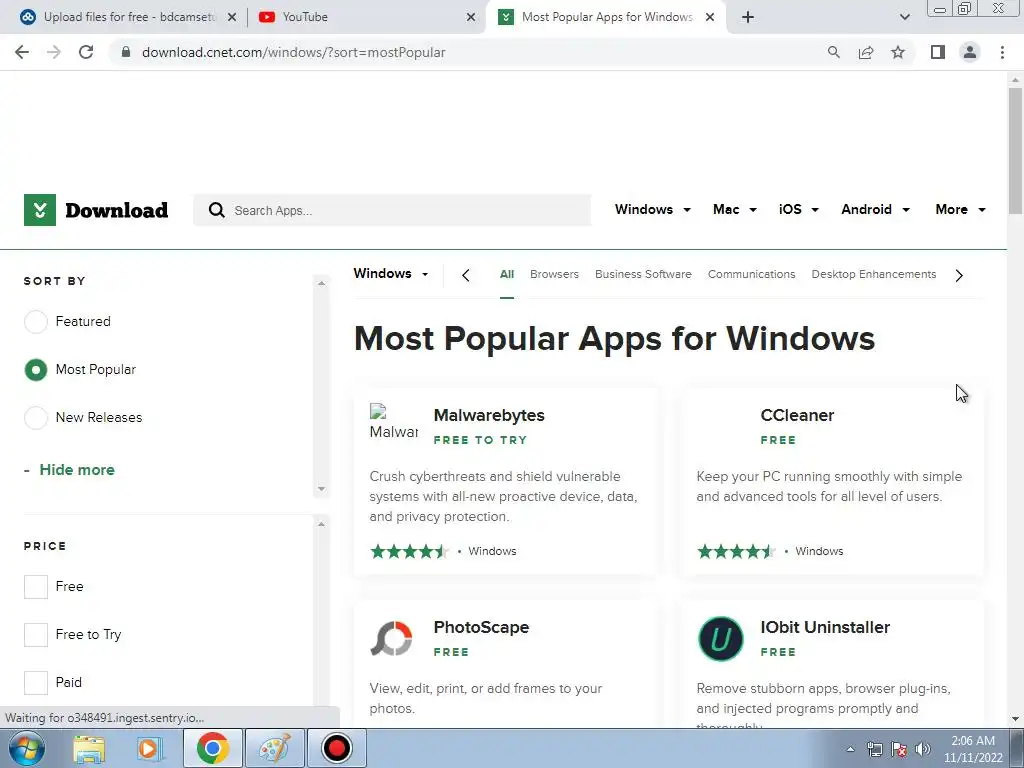The width and height of the screenshot is (1024, 768).
Task: Show next categories with right chevron
Action: coord(959,276)
